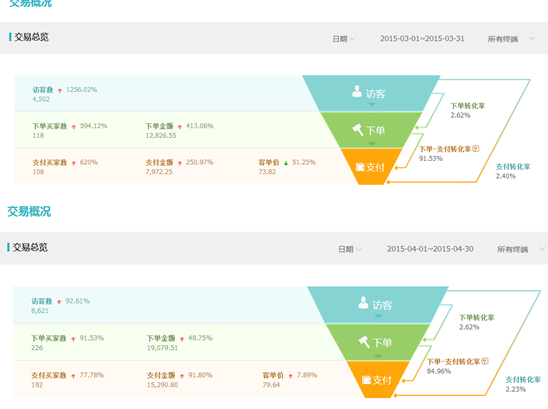Click the wallet payment icon in upper funnel
The image size is (548, 409).
[x=360, y=167]
